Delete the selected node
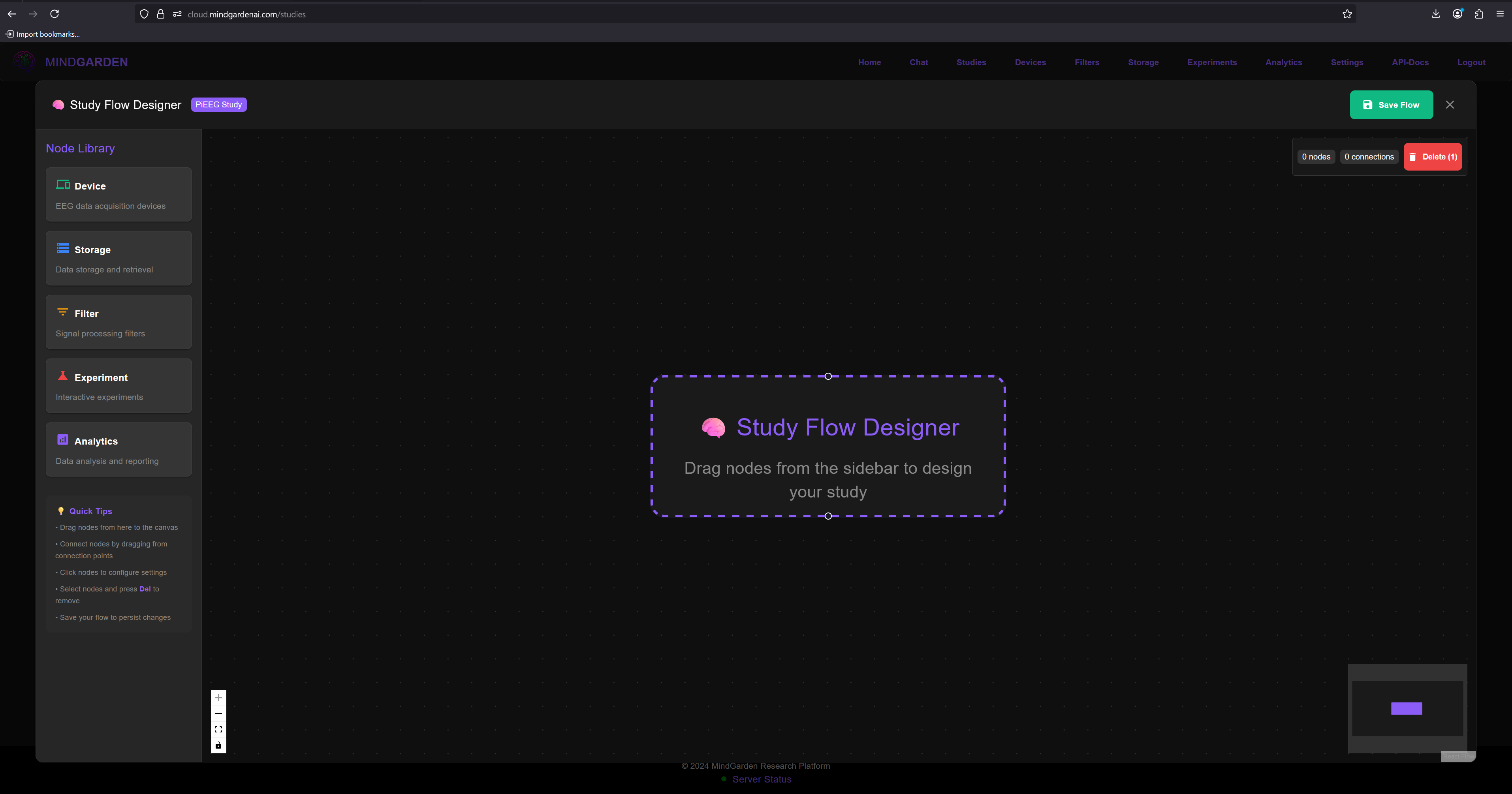This screenshot has height=794, width=1512. click(1432, 157)
